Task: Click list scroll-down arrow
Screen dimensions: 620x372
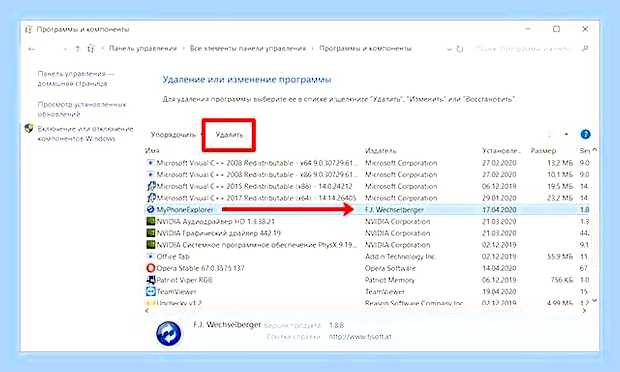Action: 594,301
